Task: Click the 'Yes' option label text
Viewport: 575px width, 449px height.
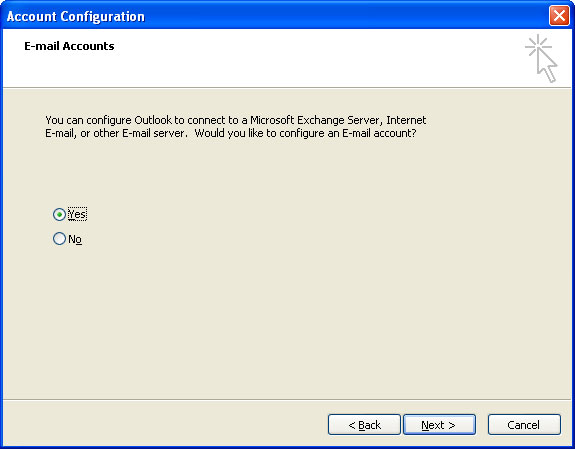Action: pos(77,214)
